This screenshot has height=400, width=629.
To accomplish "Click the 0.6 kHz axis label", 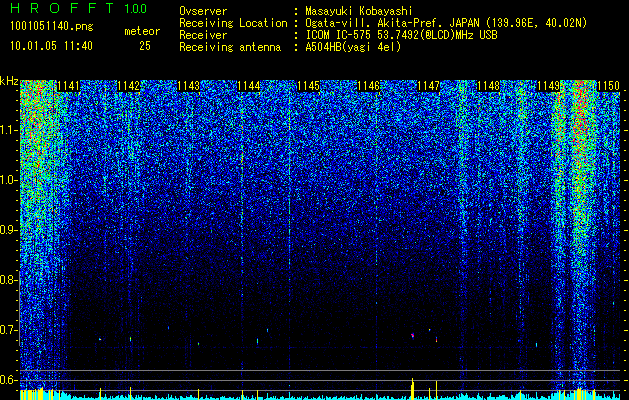I will (8, 380).
